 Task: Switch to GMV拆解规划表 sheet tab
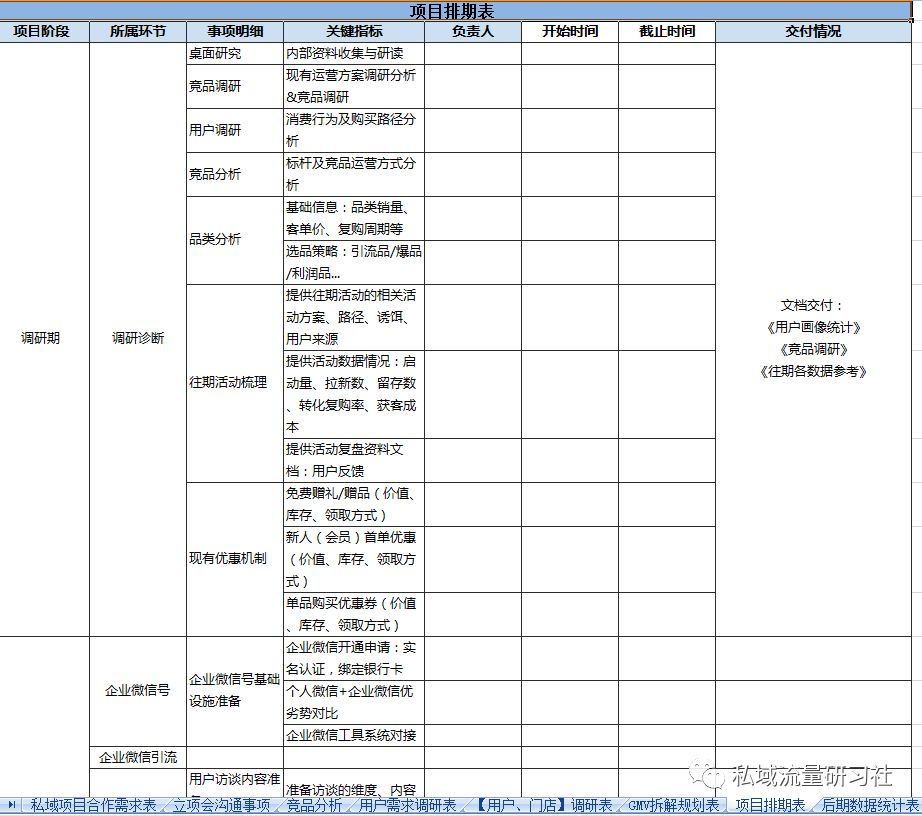coord(673,805)
